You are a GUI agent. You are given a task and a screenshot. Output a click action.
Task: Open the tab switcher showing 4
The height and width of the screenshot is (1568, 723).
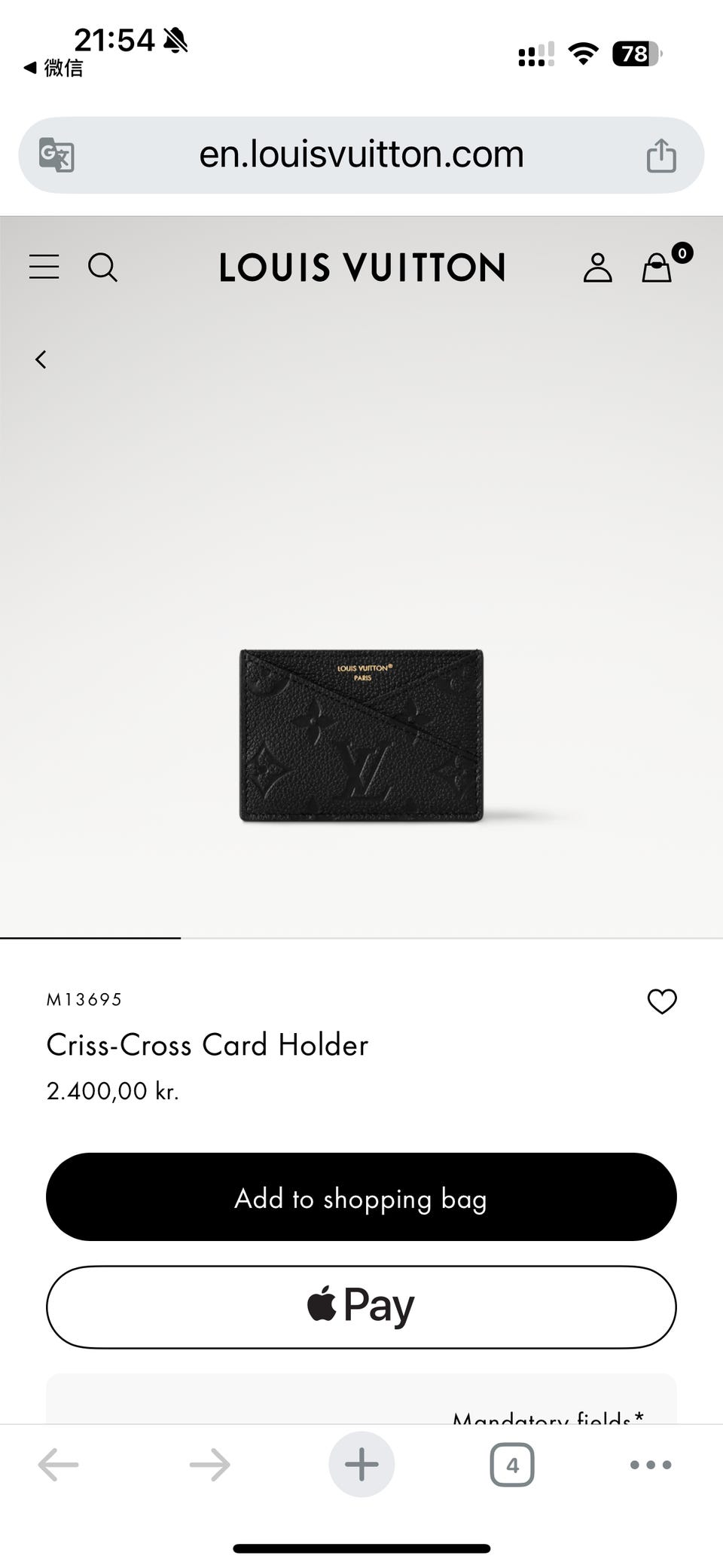512,1465
